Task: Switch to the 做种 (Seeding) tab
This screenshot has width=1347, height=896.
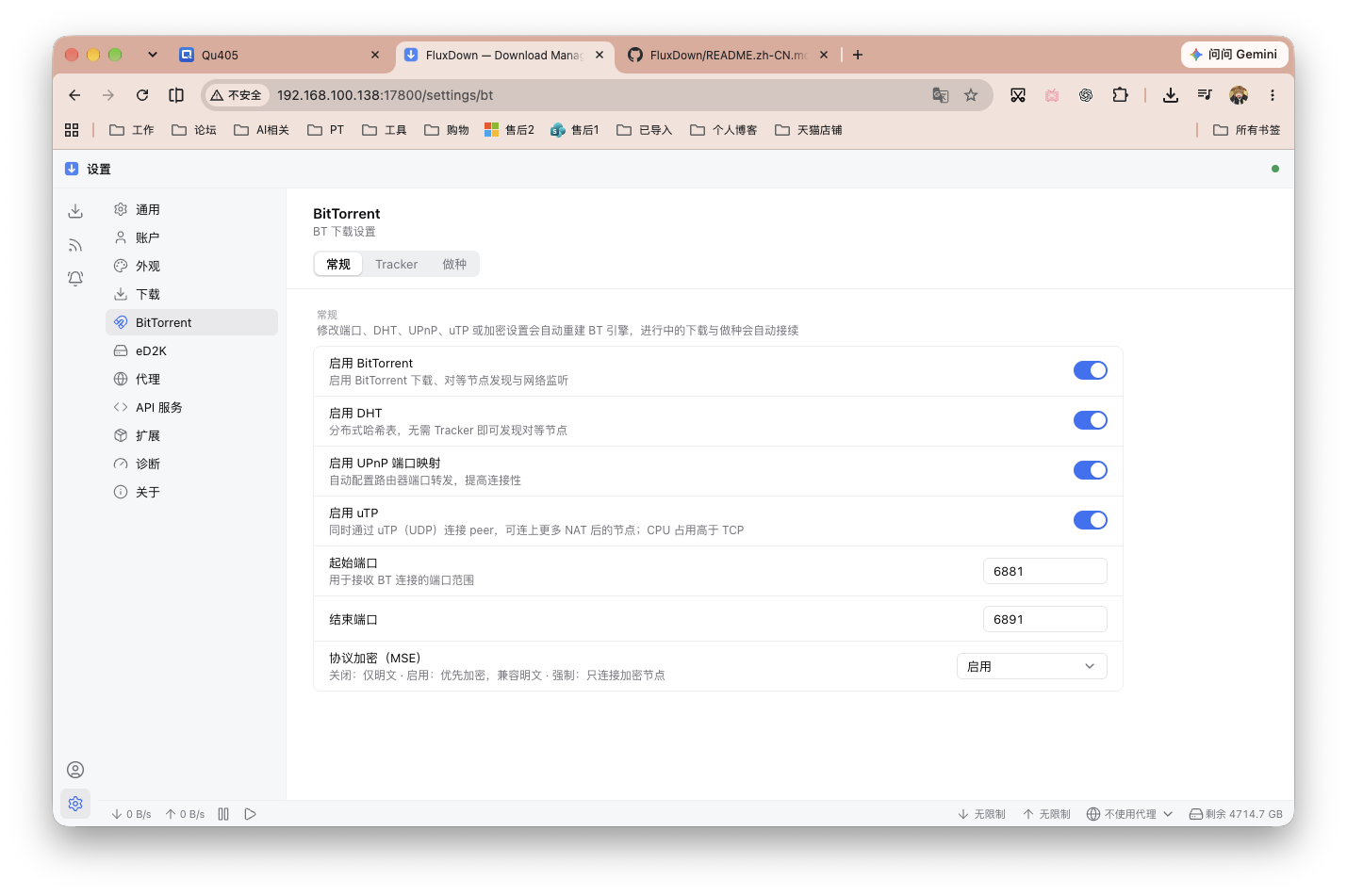Action: coord(454,265)
